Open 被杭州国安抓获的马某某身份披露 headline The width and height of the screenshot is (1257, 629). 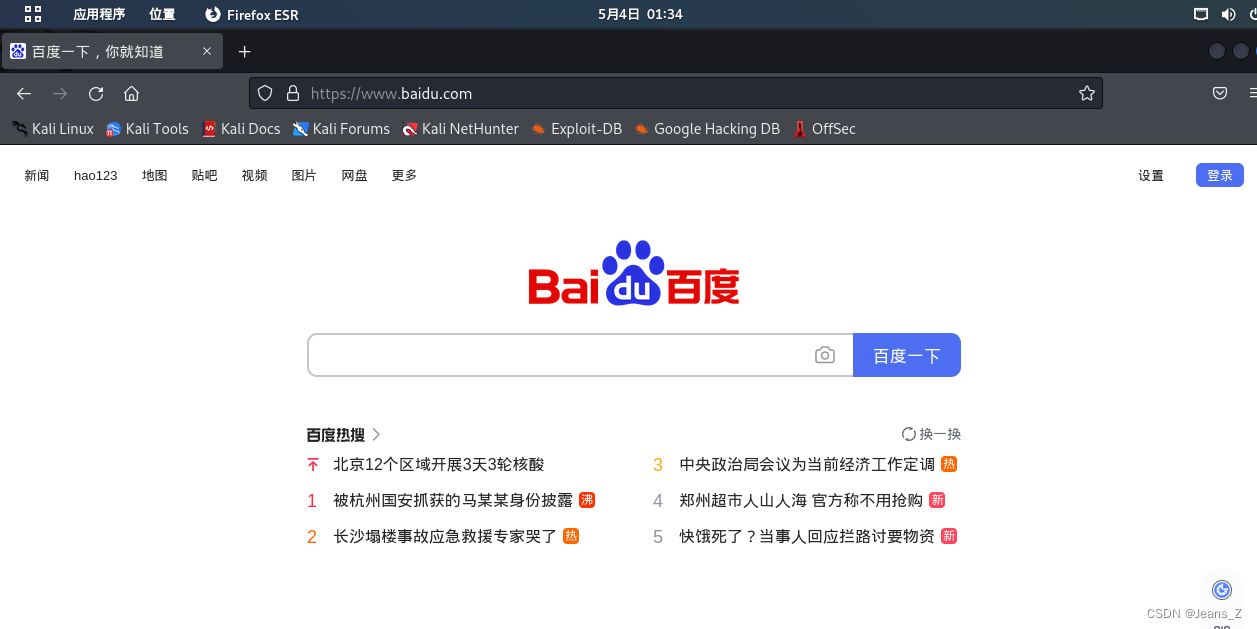[453, 500]
